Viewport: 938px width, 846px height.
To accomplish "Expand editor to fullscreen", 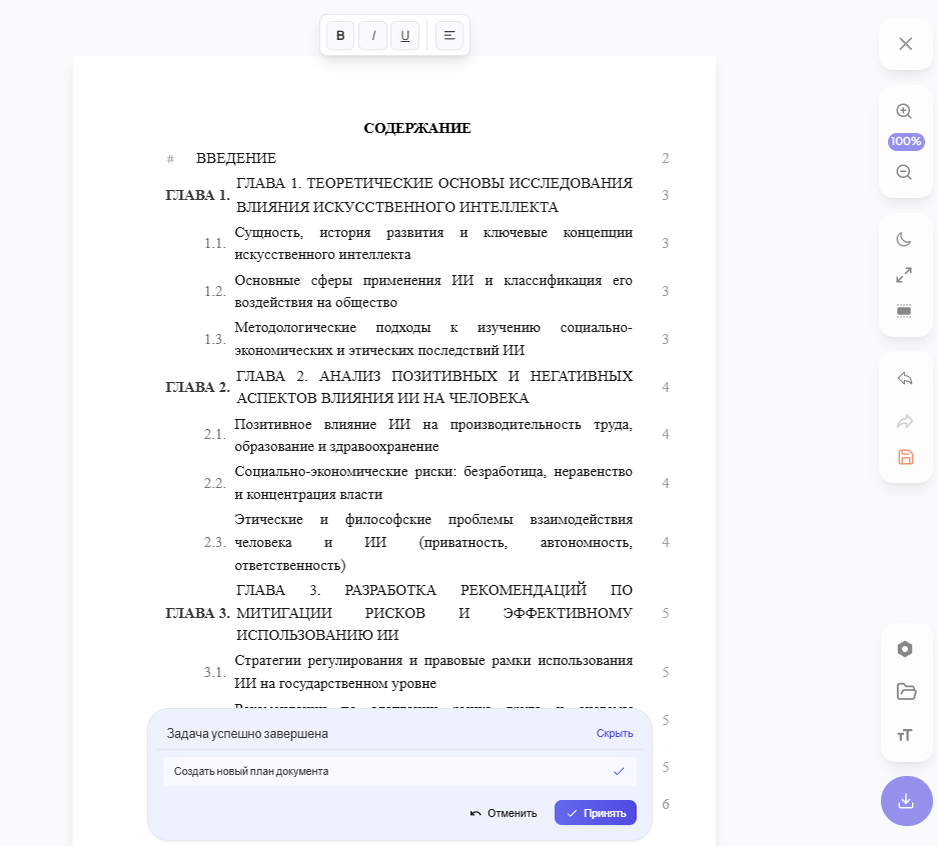I will 904,275.
